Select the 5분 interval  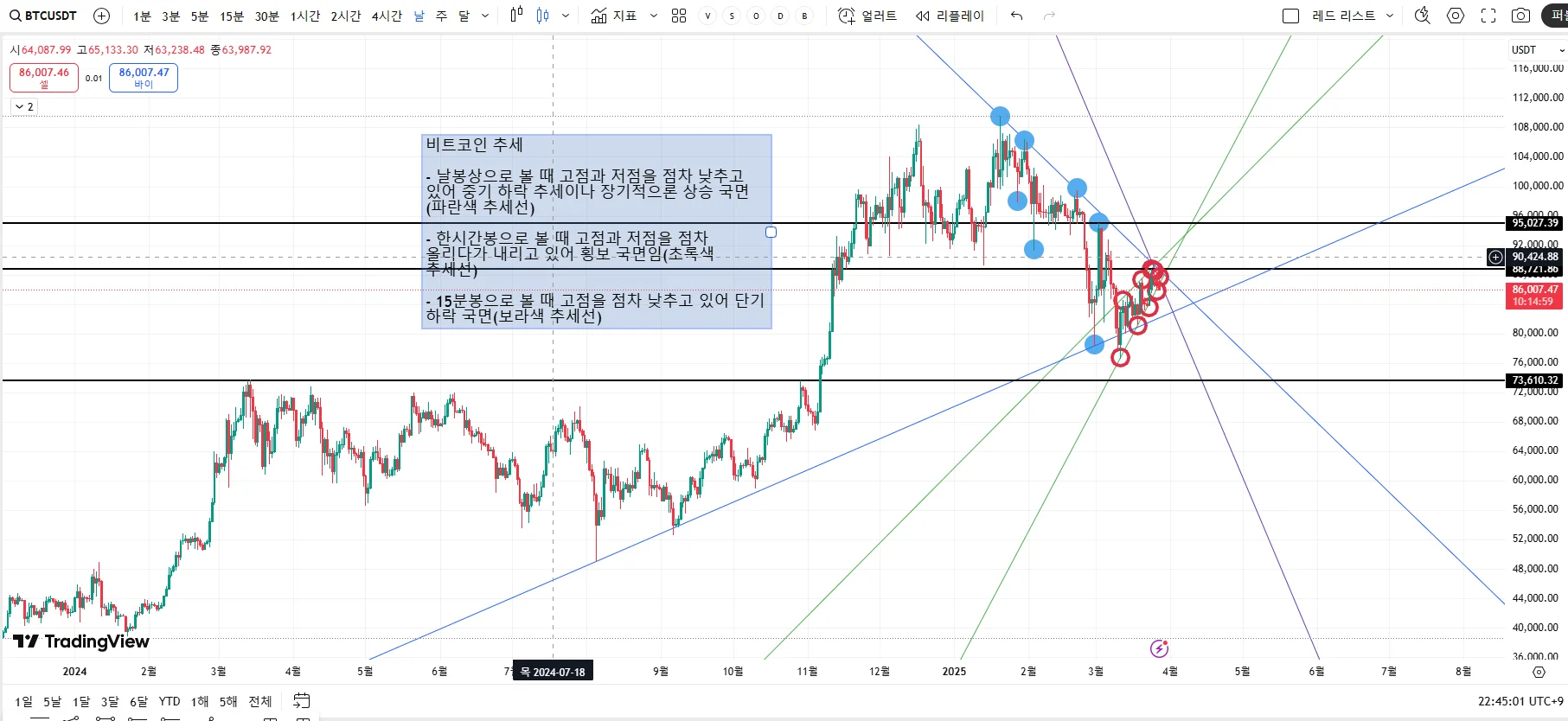(x=200, y=16)
